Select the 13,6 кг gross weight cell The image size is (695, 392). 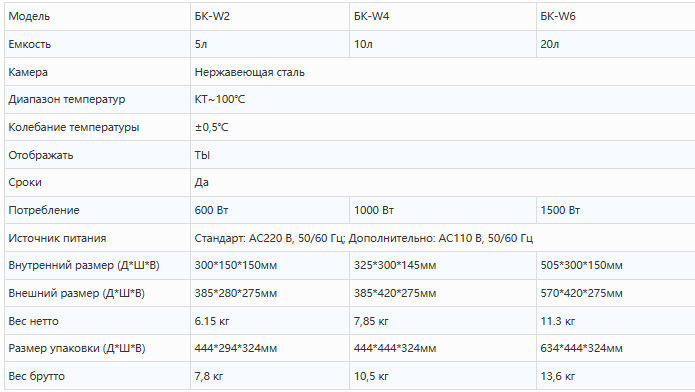pos(616,376)
